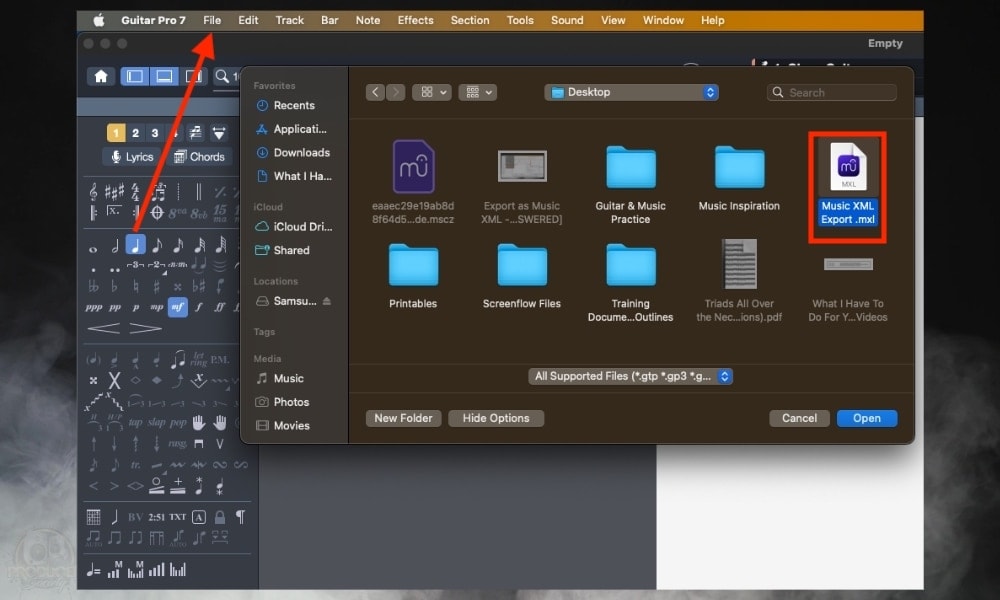Open the tempo automation note-equals icon

pyautogui.click(x=93, y=570)
